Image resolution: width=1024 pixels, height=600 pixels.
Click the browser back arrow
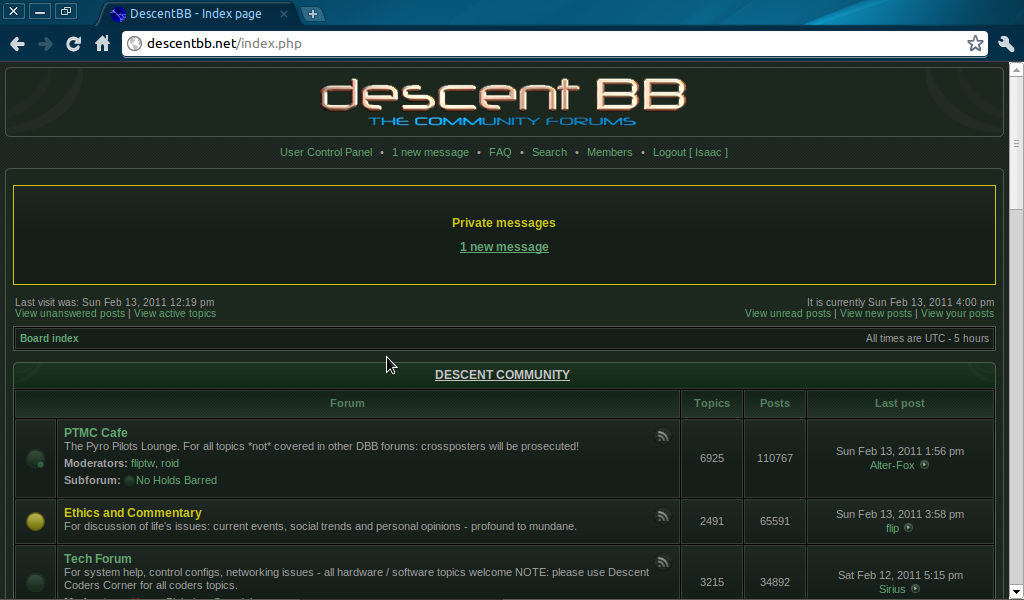pyautogui.click(x=18, y=44)
